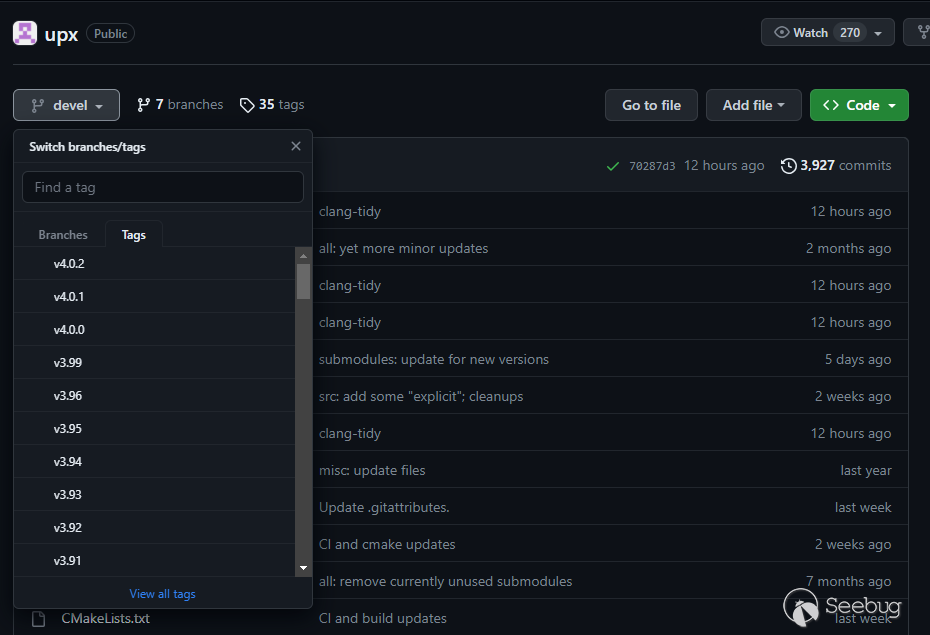Select tag v4.0.0
The width and height of the screenshot is (930, 635).
154,330
